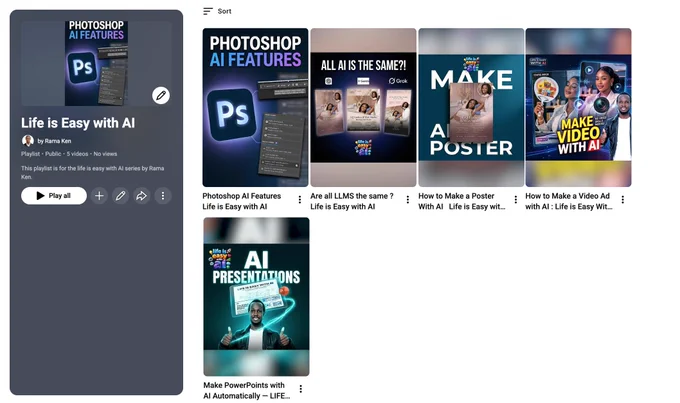Screen dimensions: 680x403
Task: Add videos with the plus icon
Action: point(99,196)
